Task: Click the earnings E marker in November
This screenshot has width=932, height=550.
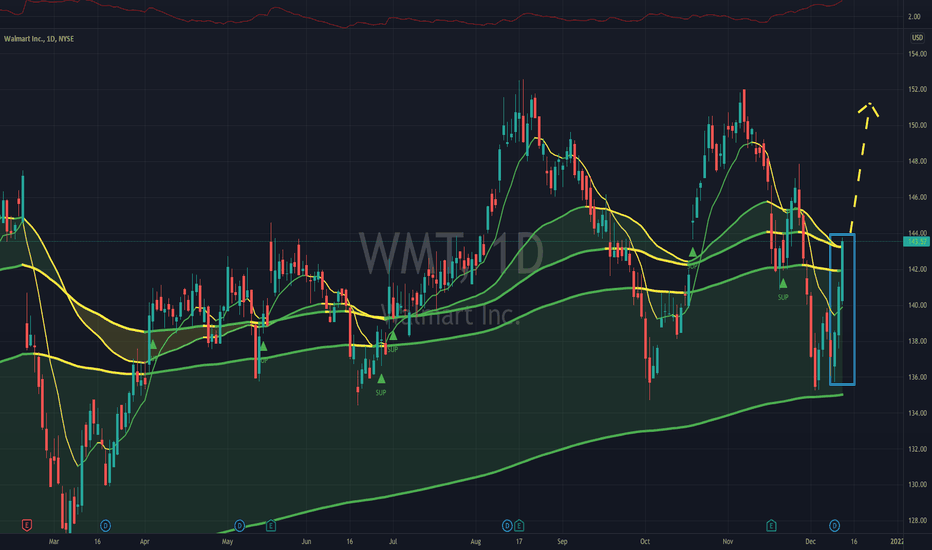Action: pyautogui.click(x=772, y=526)
